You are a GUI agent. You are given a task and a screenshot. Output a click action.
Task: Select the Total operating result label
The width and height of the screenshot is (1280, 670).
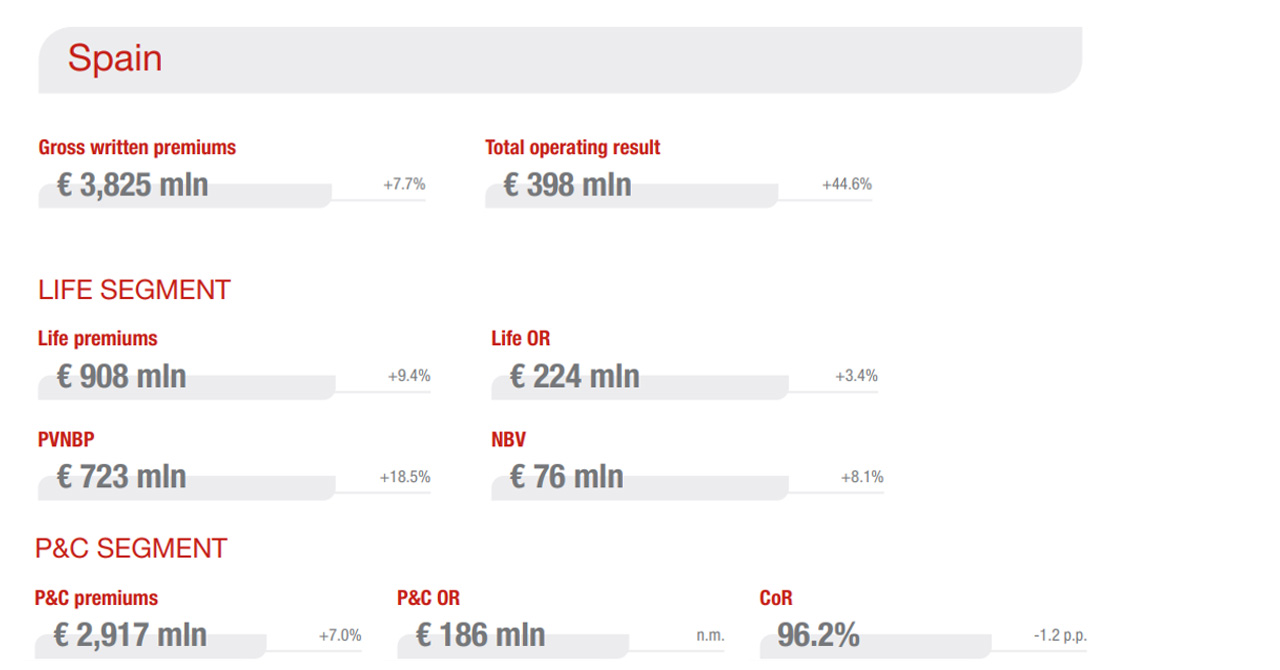tap(573, 147)
